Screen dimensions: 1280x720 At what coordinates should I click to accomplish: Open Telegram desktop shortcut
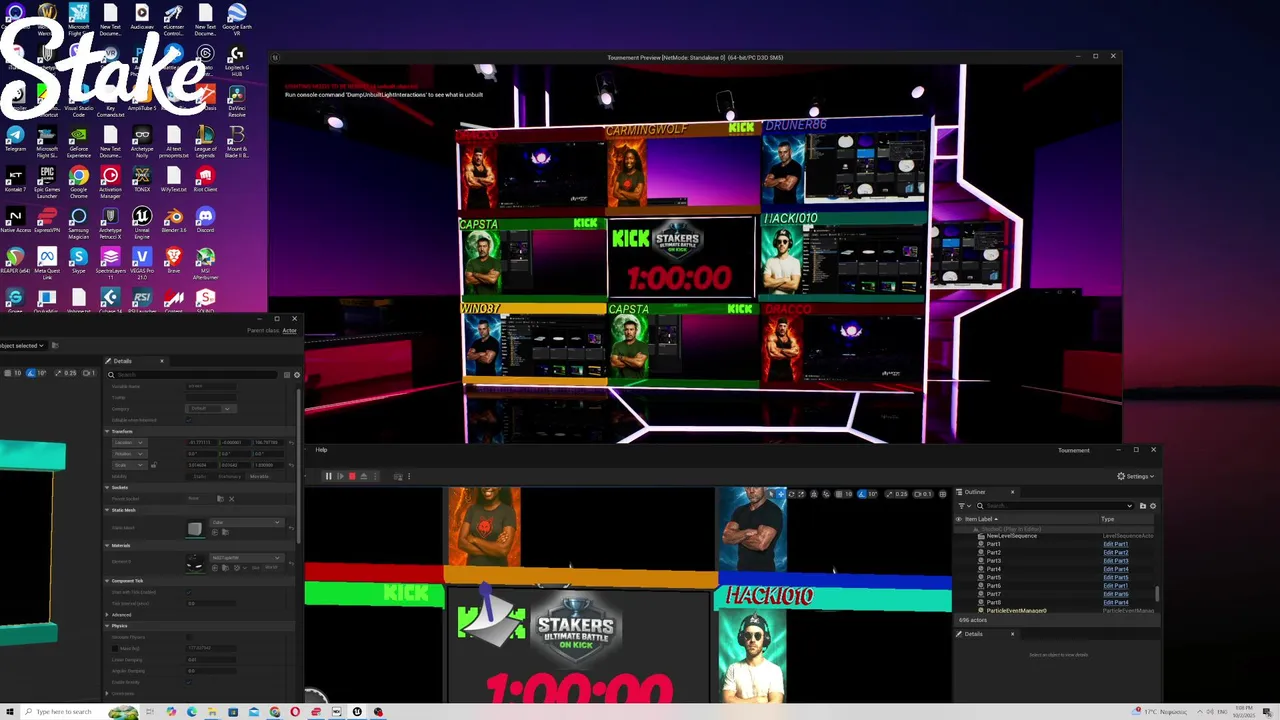point(15,139)
